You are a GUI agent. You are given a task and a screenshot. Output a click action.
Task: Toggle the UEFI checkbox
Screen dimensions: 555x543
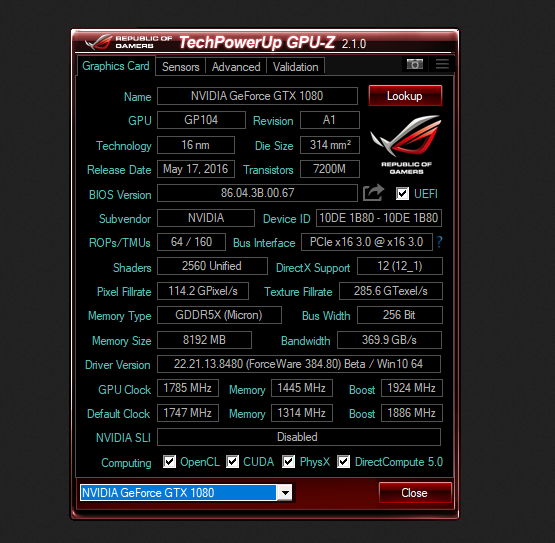pos(402,194)
